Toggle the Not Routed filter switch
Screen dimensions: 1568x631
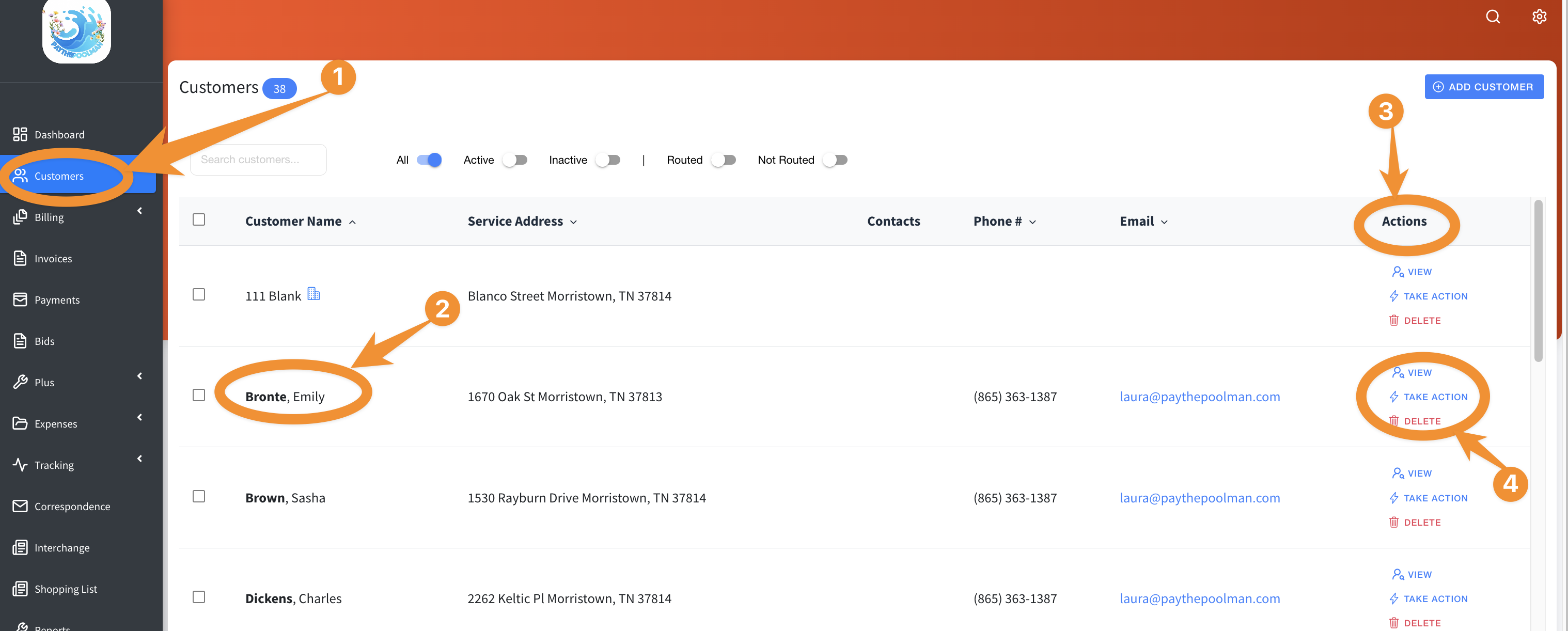(835, 160)
